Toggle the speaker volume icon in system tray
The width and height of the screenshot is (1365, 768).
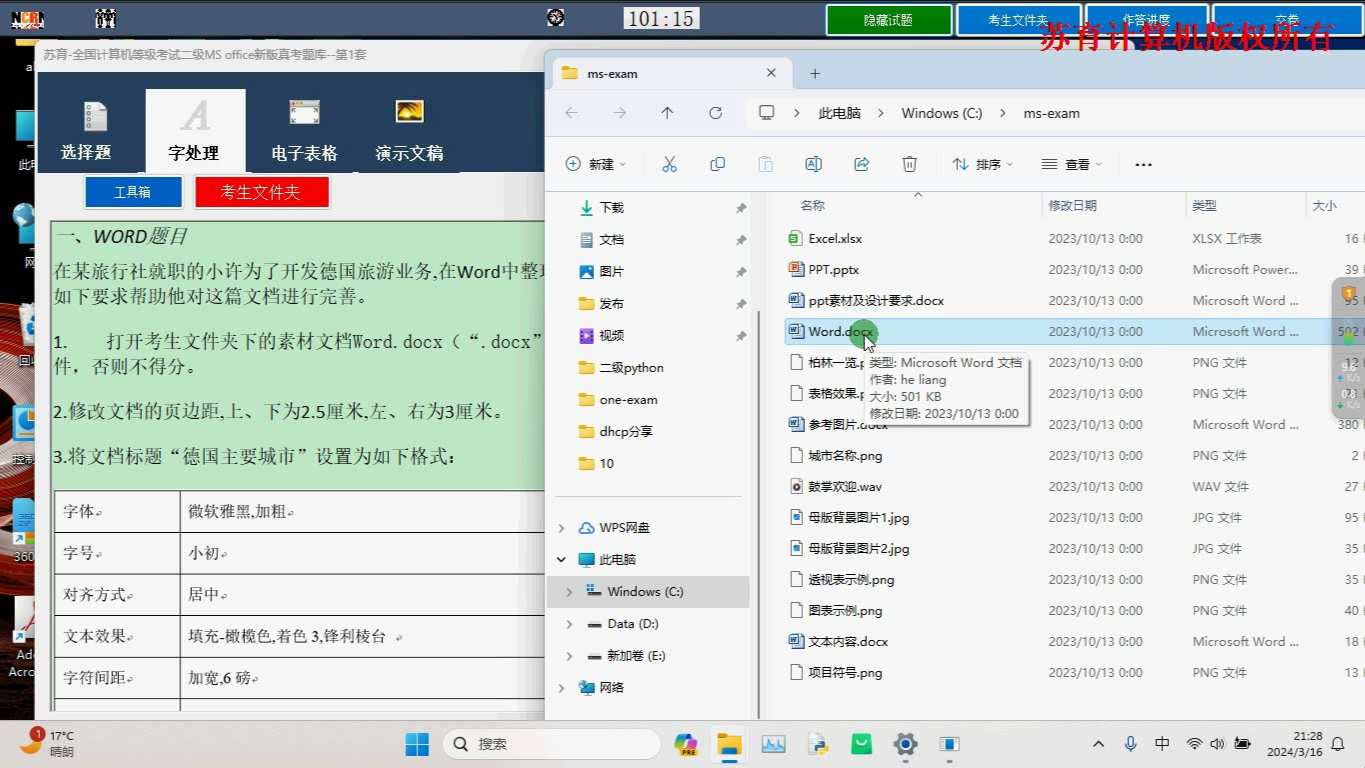pyautogui.click(x=1217, y=744)
